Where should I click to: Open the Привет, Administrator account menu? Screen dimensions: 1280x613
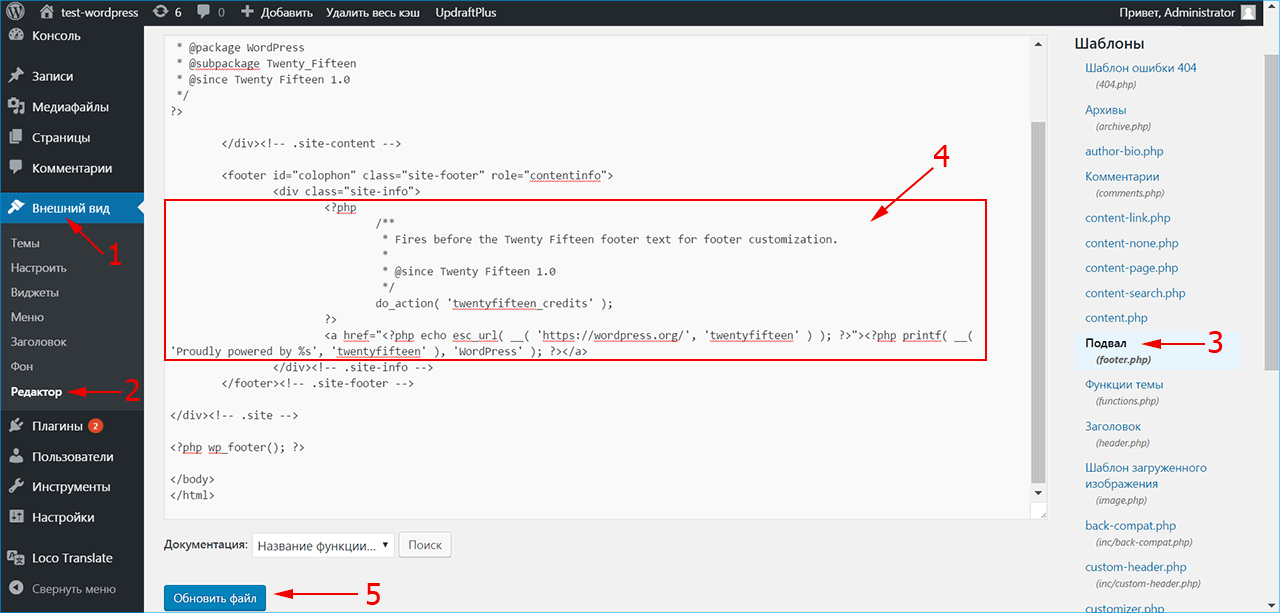1186,13
